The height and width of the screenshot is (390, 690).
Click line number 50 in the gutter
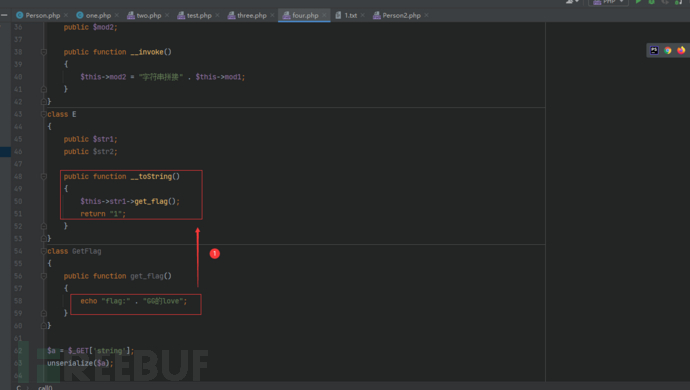[18, 202]
